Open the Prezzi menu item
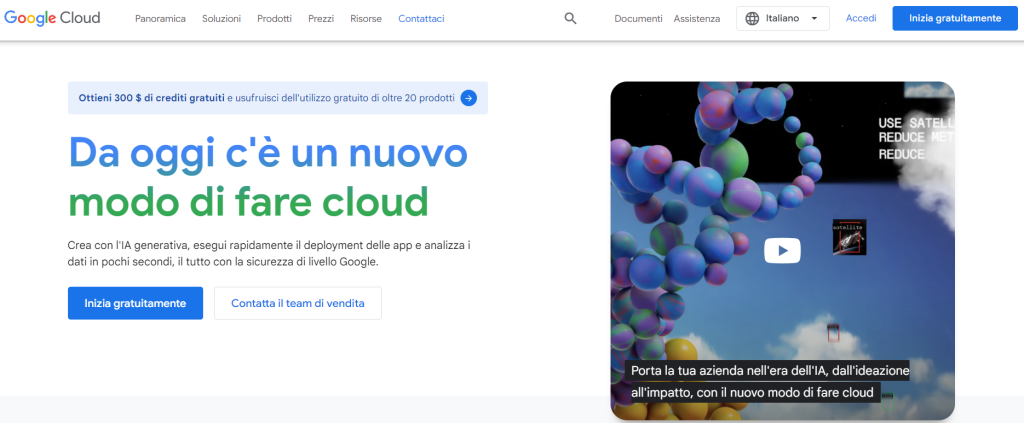This screenshot has height=423, width=1024. 321,19
